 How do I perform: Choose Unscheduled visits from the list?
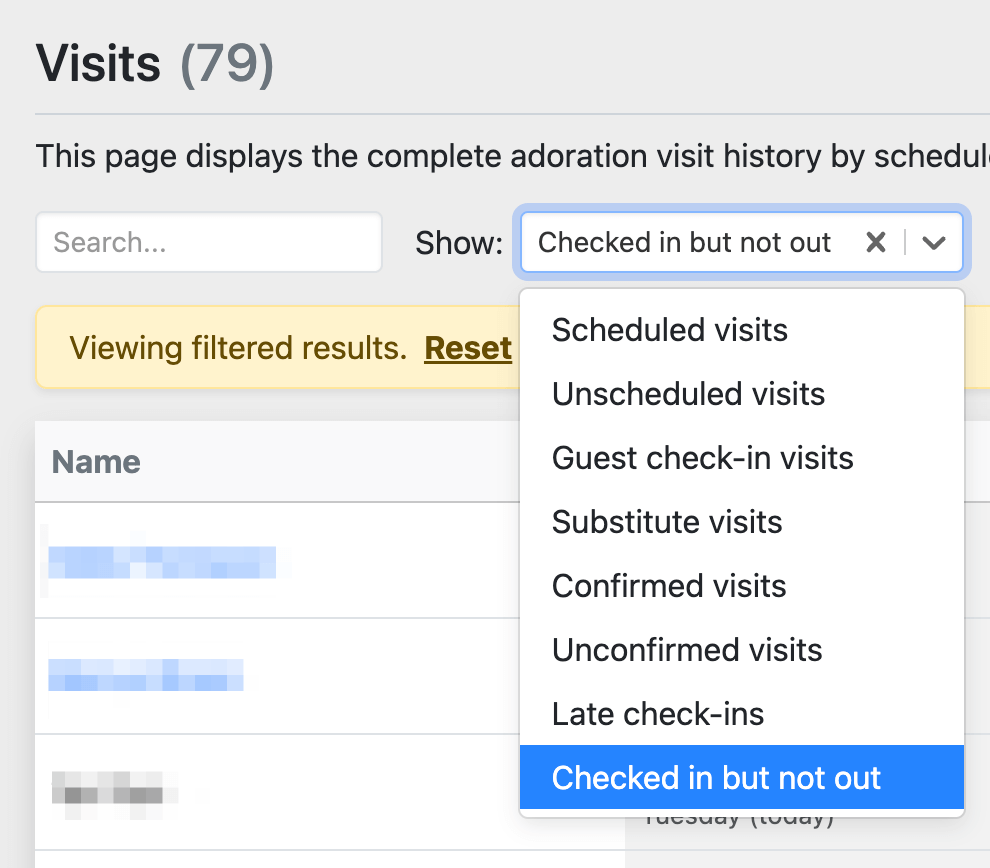coord(688,394)
